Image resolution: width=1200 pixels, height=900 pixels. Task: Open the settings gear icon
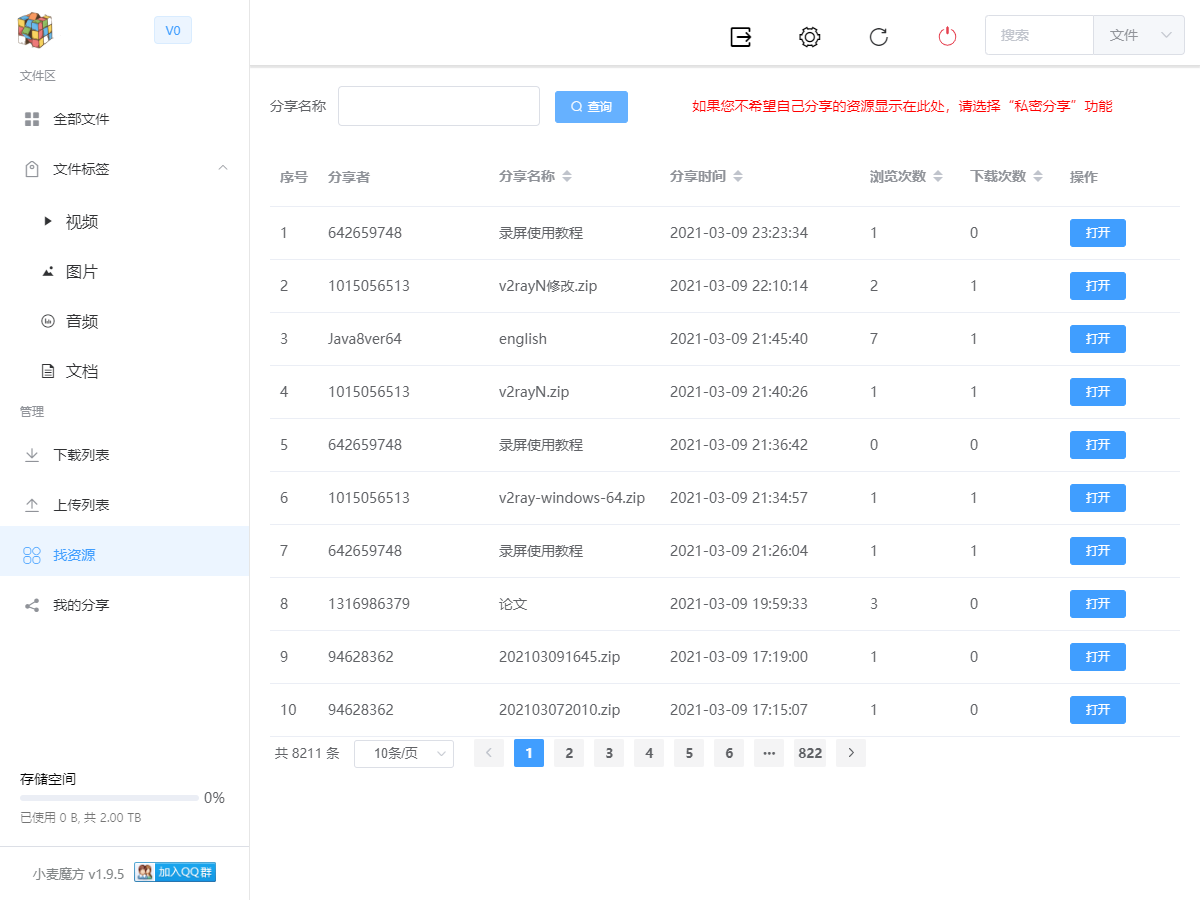(809, 36)
